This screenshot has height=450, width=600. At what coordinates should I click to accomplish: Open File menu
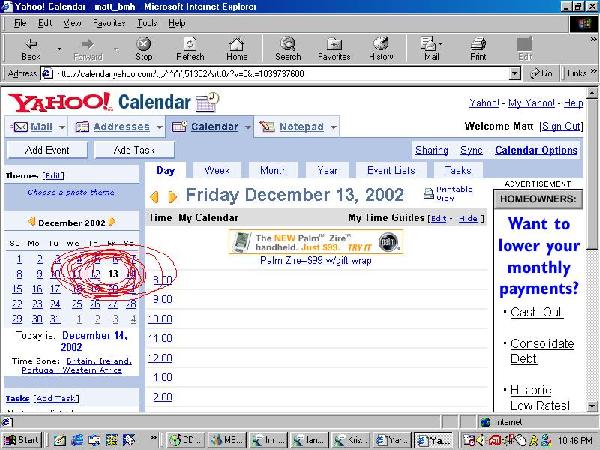(20, 23)
